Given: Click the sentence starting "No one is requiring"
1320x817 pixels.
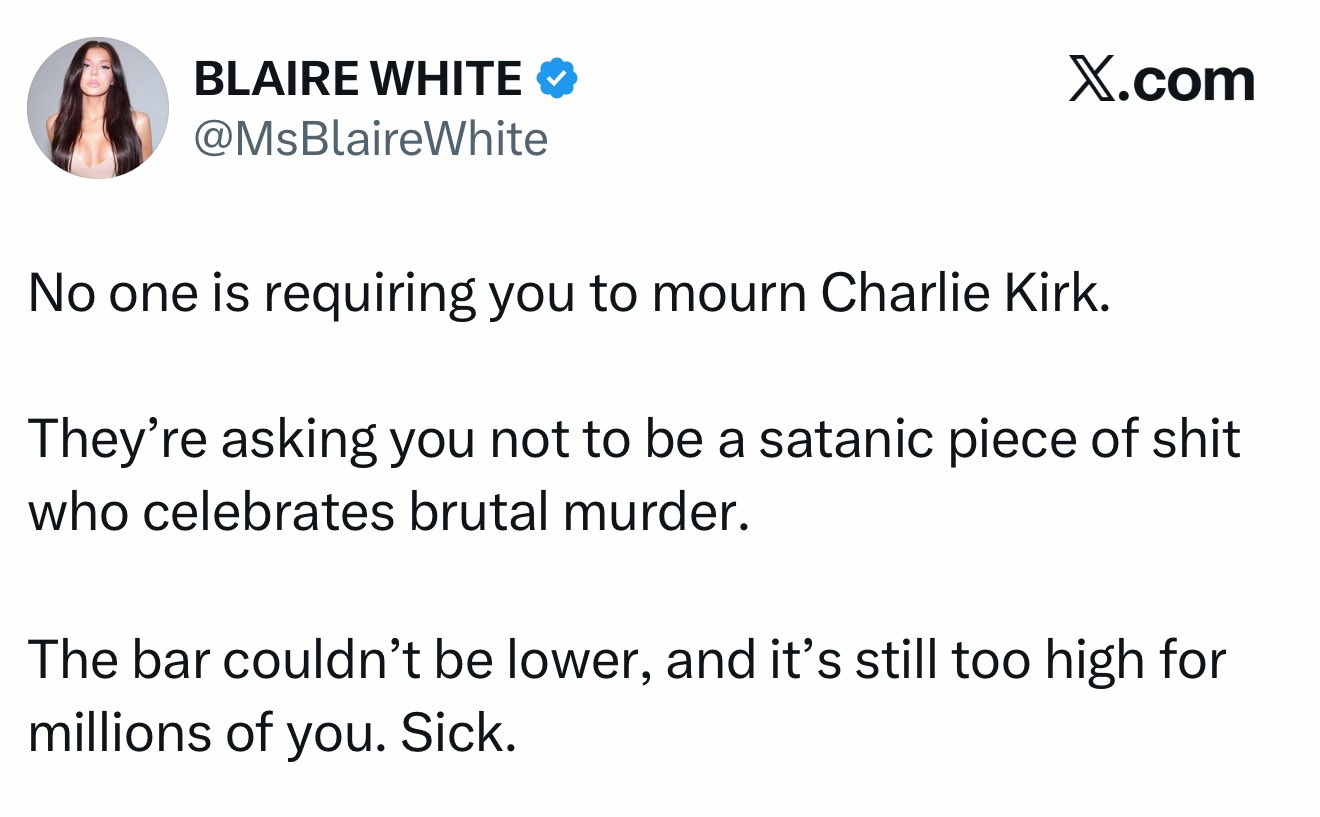Looking at the screenshot, I should tap(568, 292).
